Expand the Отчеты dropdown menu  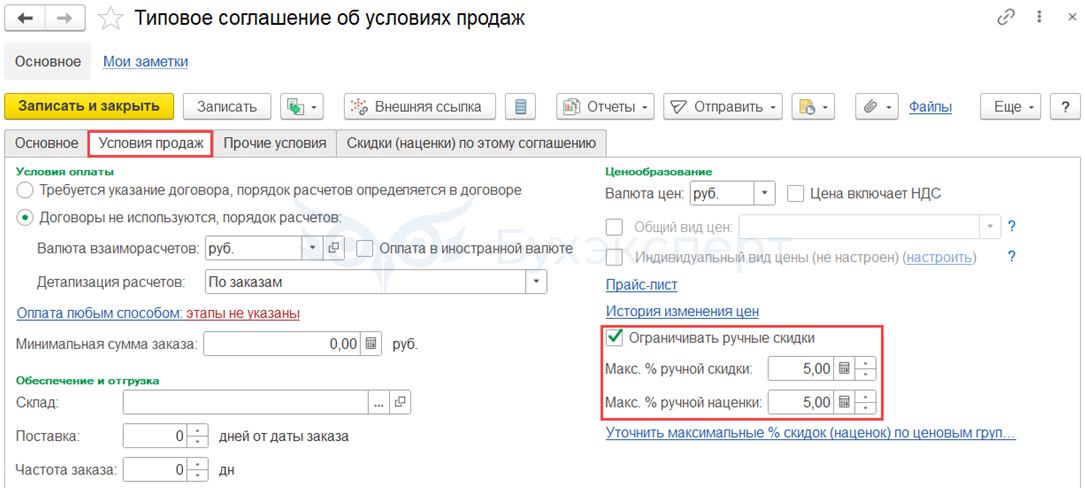pyautogui.click(x=646, y=107)
